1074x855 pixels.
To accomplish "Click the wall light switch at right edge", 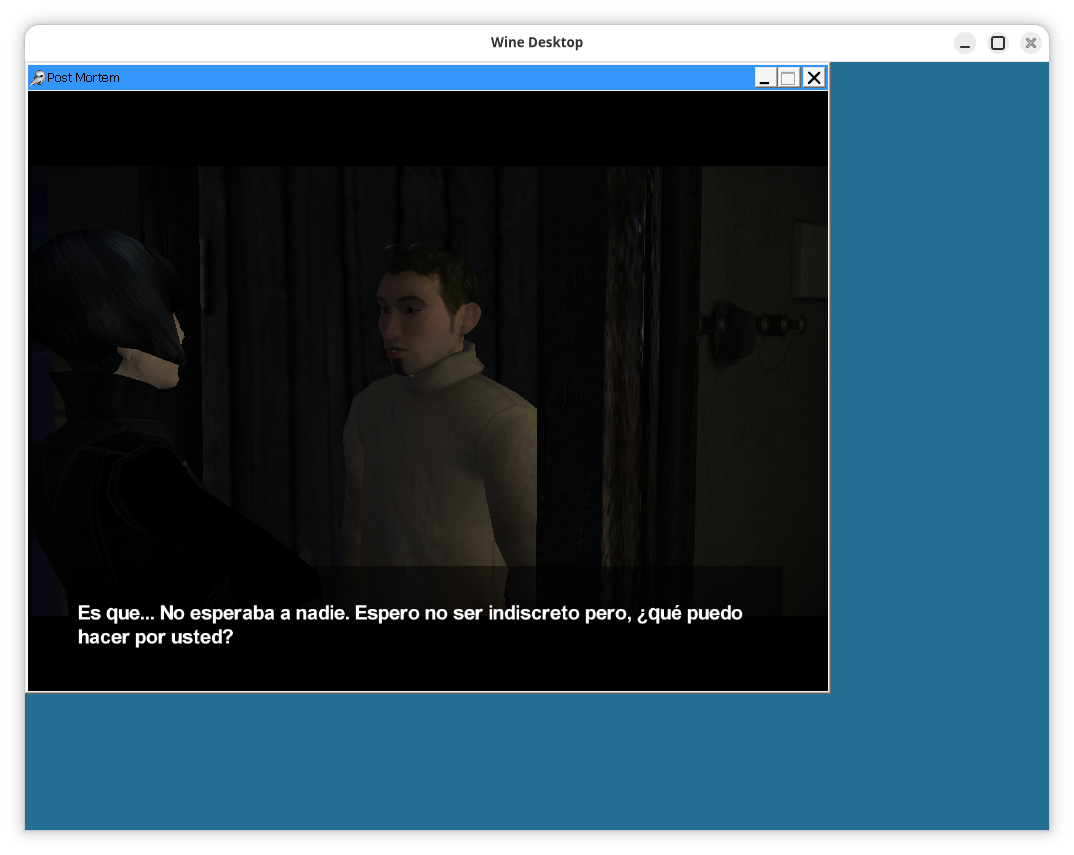I will [x=809, y=260].
